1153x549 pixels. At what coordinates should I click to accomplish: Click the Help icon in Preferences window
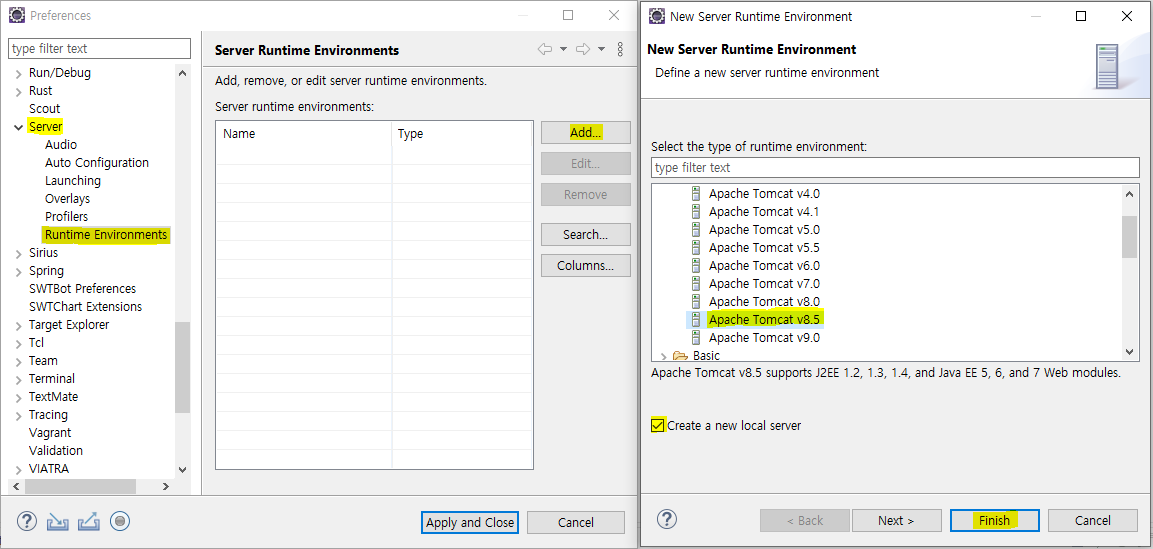point(26,521)
